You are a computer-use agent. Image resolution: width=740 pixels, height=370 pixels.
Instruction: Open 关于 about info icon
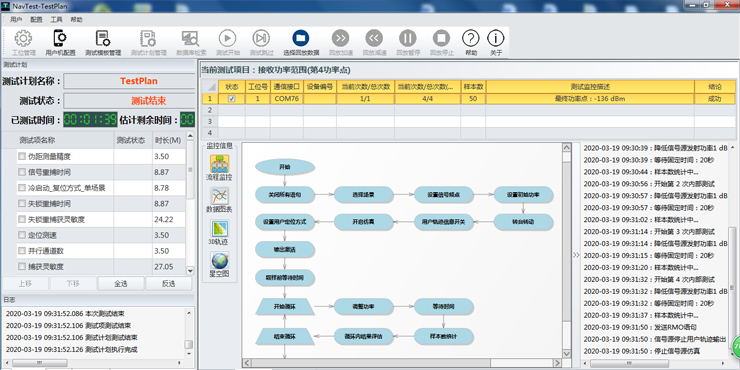point(496,43)
